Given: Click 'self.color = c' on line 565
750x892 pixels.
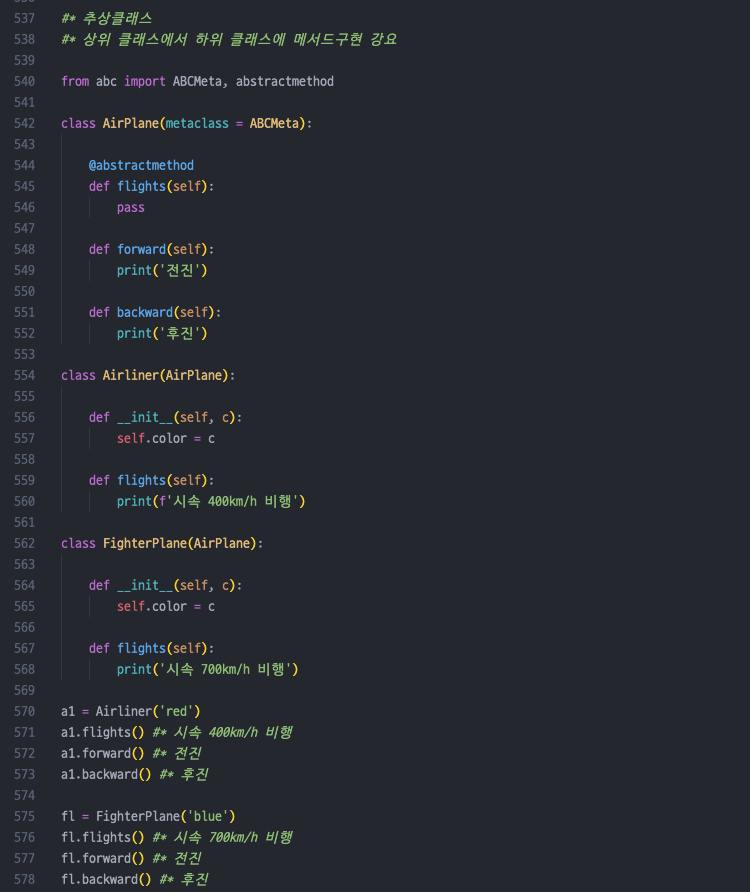Looking at the screenshot, I should coord(166,607).
